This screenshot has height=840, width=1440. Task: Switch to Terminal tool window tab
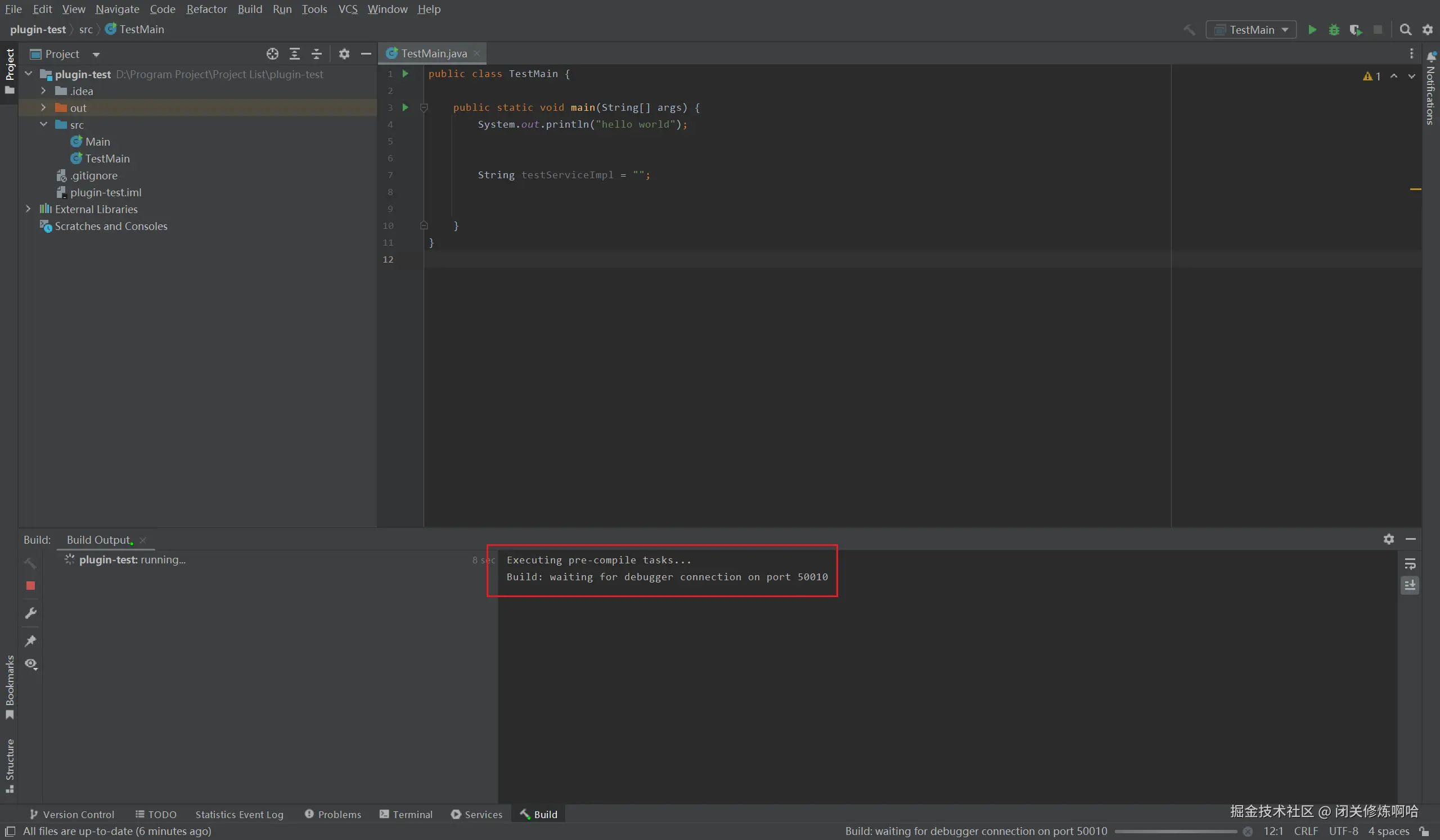[x=406, y=814]
